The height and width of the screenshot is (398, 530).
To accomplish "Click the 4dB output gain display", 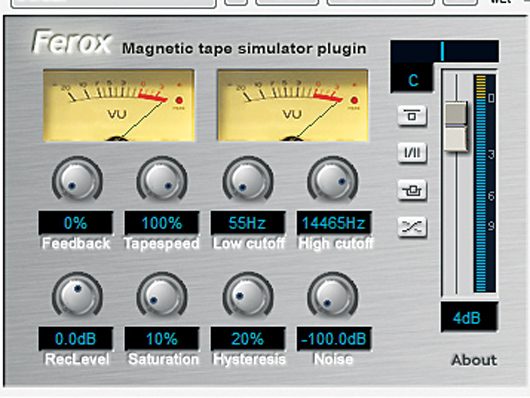I will [469, 318].
